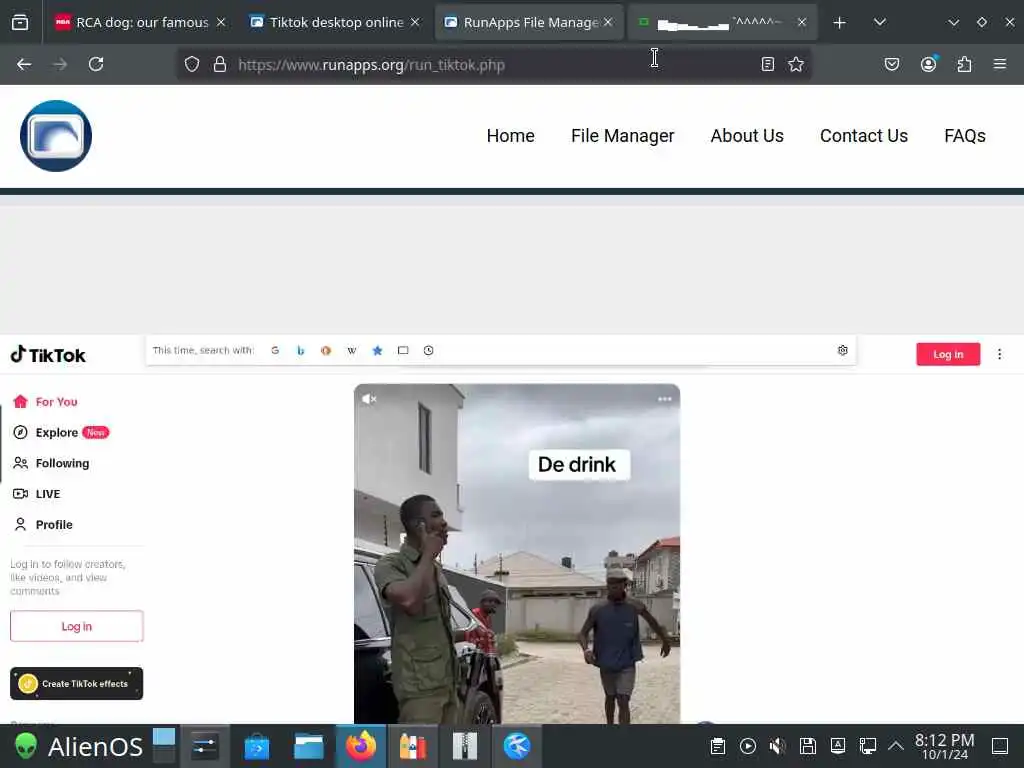Click Create TikTok effects
The width and height of the screenshot is (1024, 768).
point(76,684)
